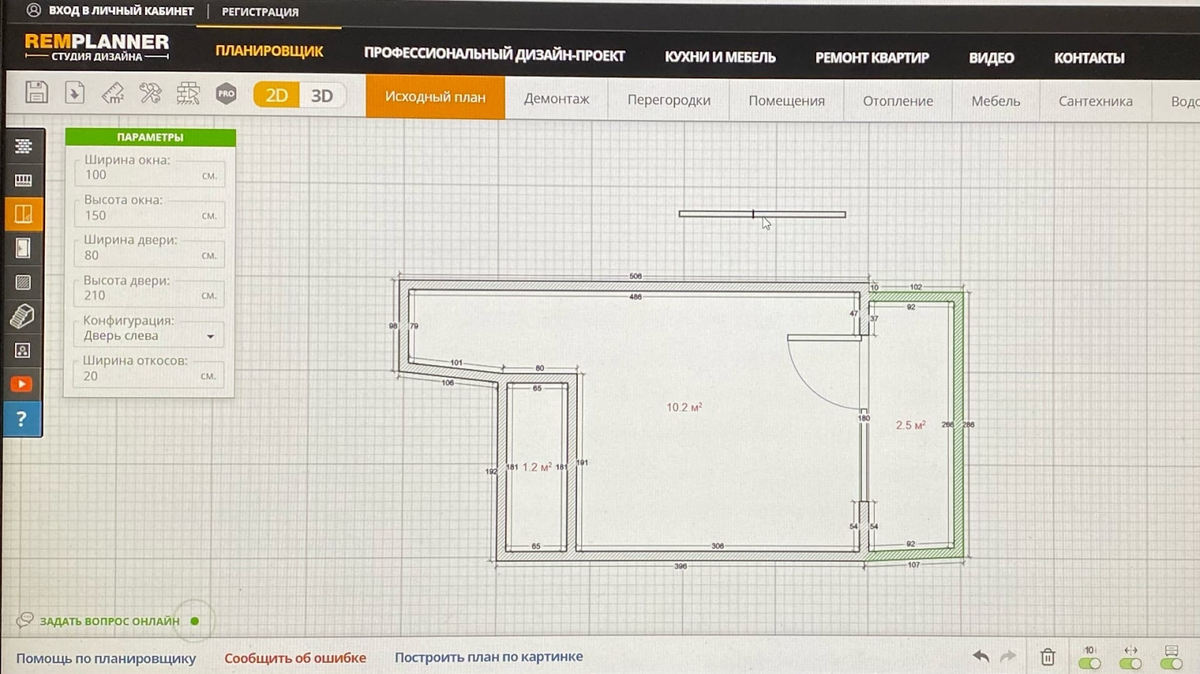Open the tools and wrench icon
Viewport: 1200px width, 674px height.
[x=150, y=94]
